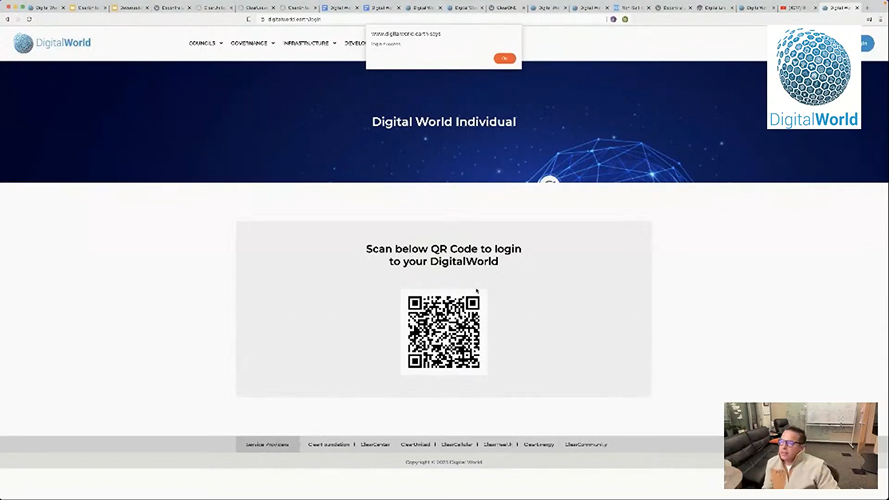Click the large DigitalWorld globe logo overlay

[x=813, y=78]
